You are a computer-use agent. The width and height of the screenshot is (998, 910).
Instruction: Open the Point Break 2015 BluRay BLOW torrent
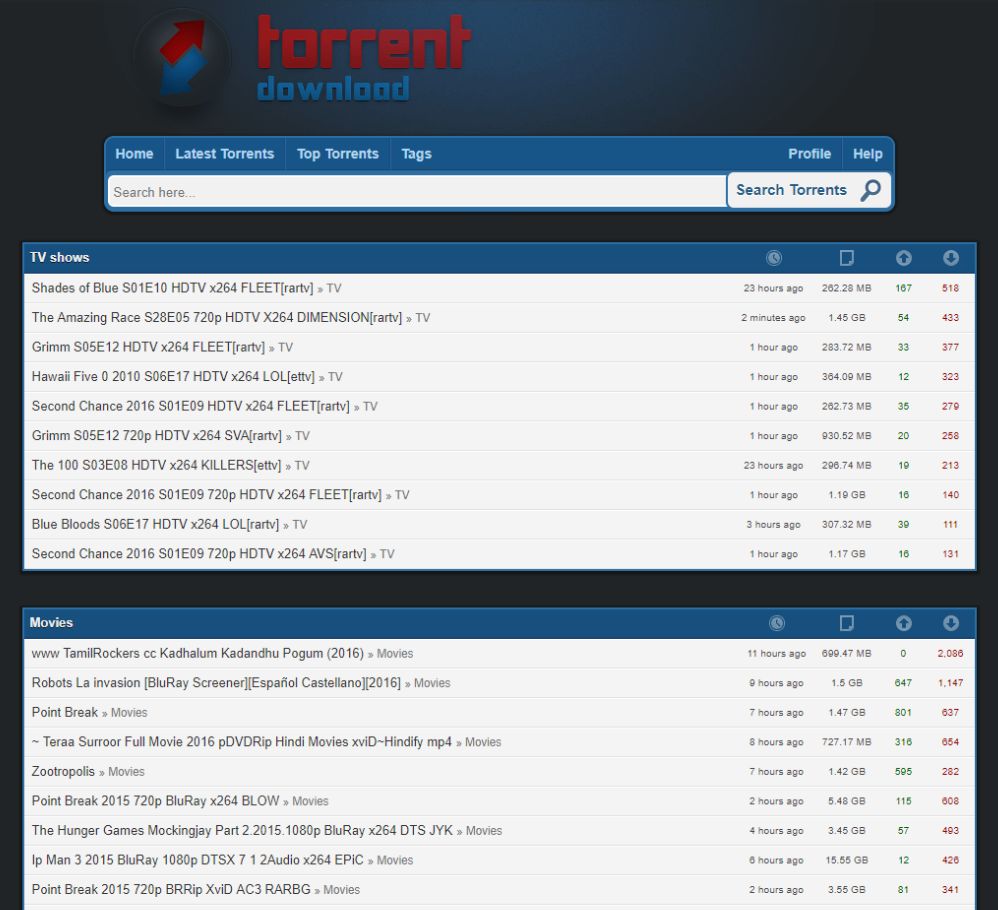click(155, 801)
